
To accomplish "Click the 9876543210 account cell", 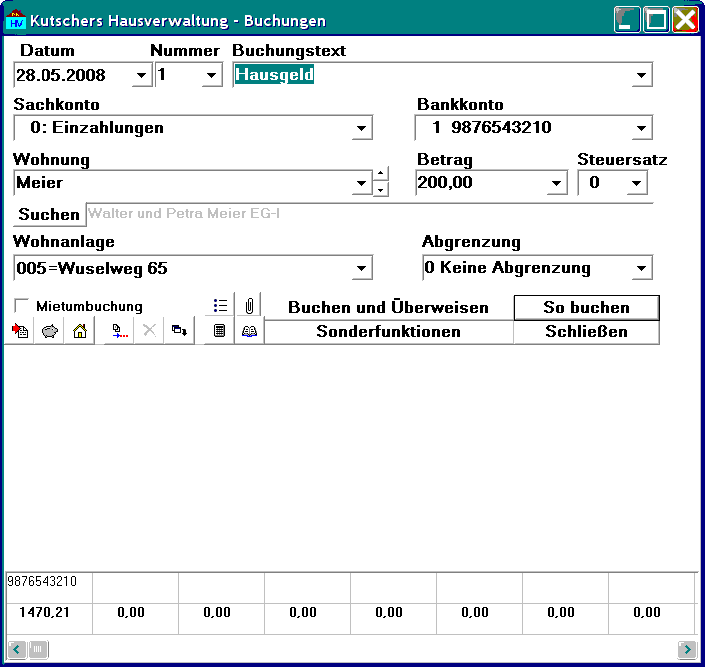I will 49,588.
